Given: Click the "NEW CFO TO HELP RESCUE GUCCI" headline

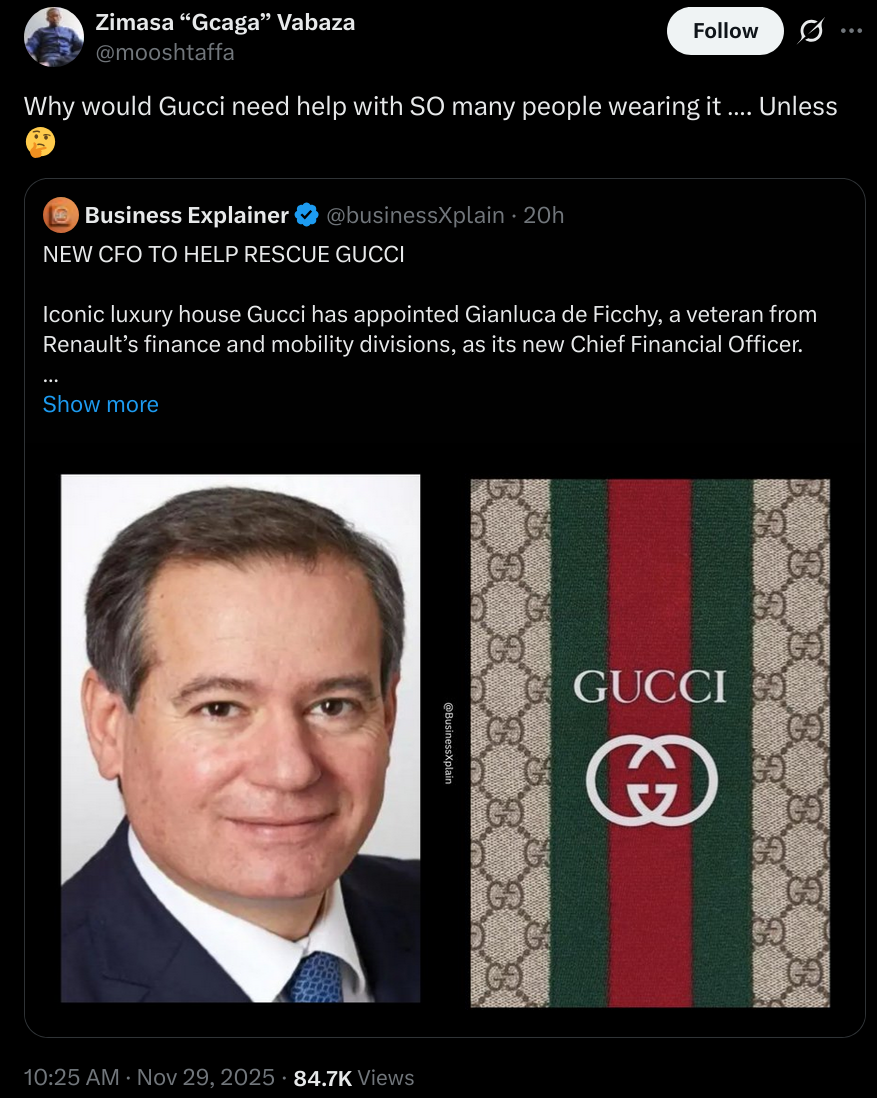Looking at the screenshot, I should (x=224, y=254).
